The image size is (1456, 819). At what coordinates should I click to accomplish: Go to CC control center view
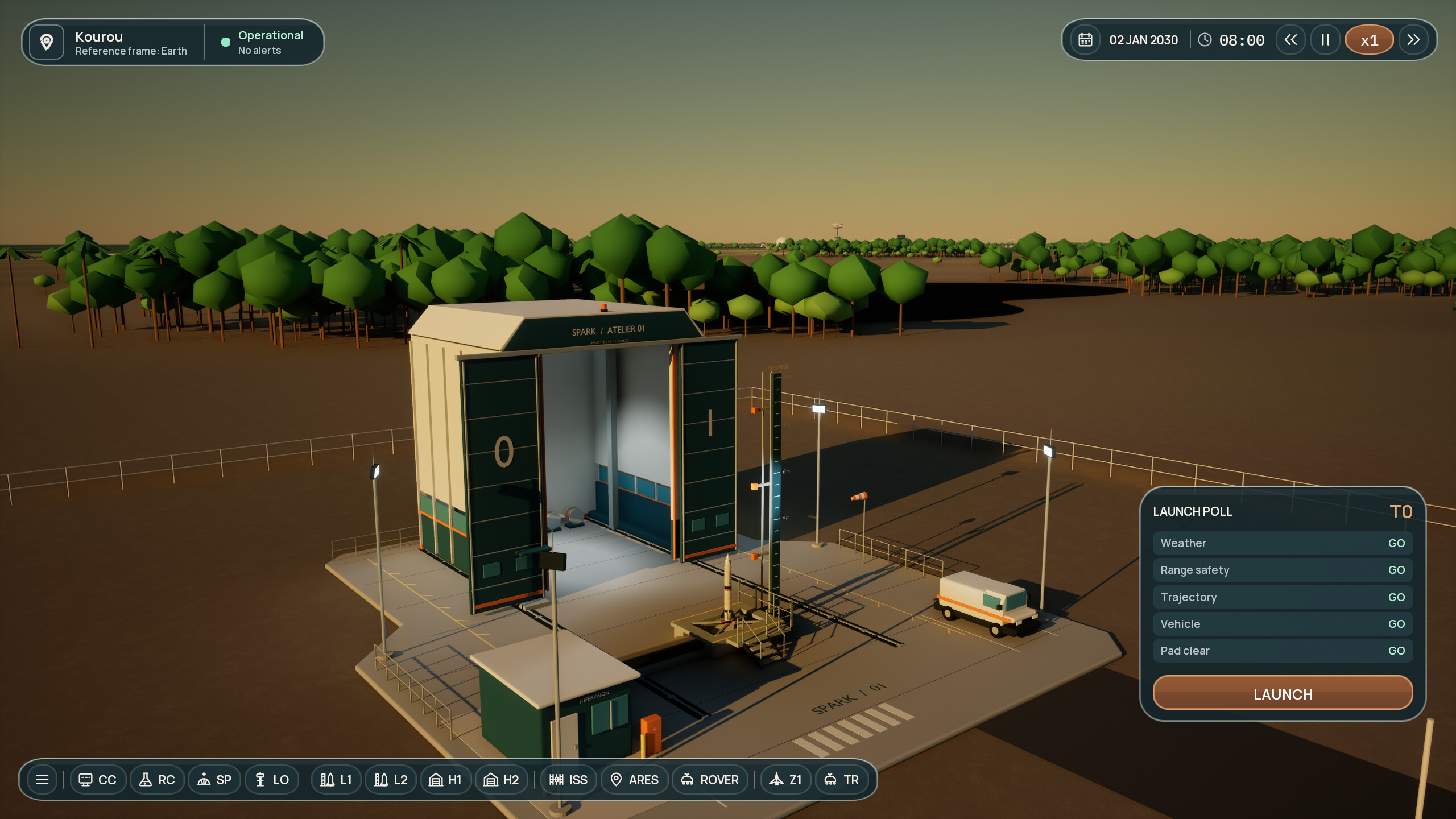98,779
